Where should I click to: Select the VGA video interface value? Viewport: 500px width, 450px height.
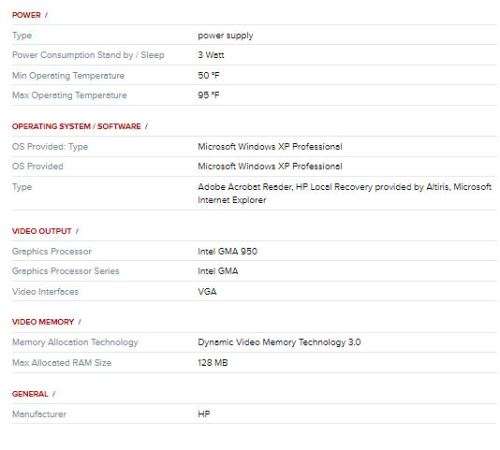pos(207,292)
